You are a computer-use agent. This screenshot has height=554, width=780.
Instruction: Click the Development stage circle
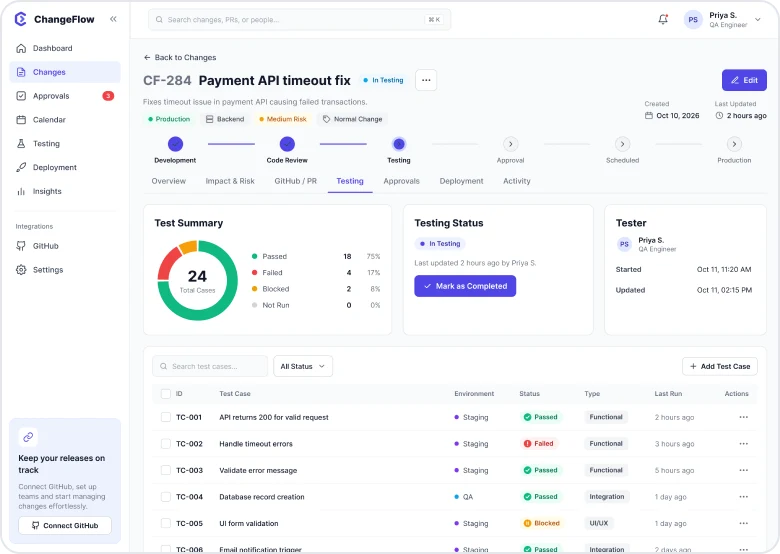175,144
